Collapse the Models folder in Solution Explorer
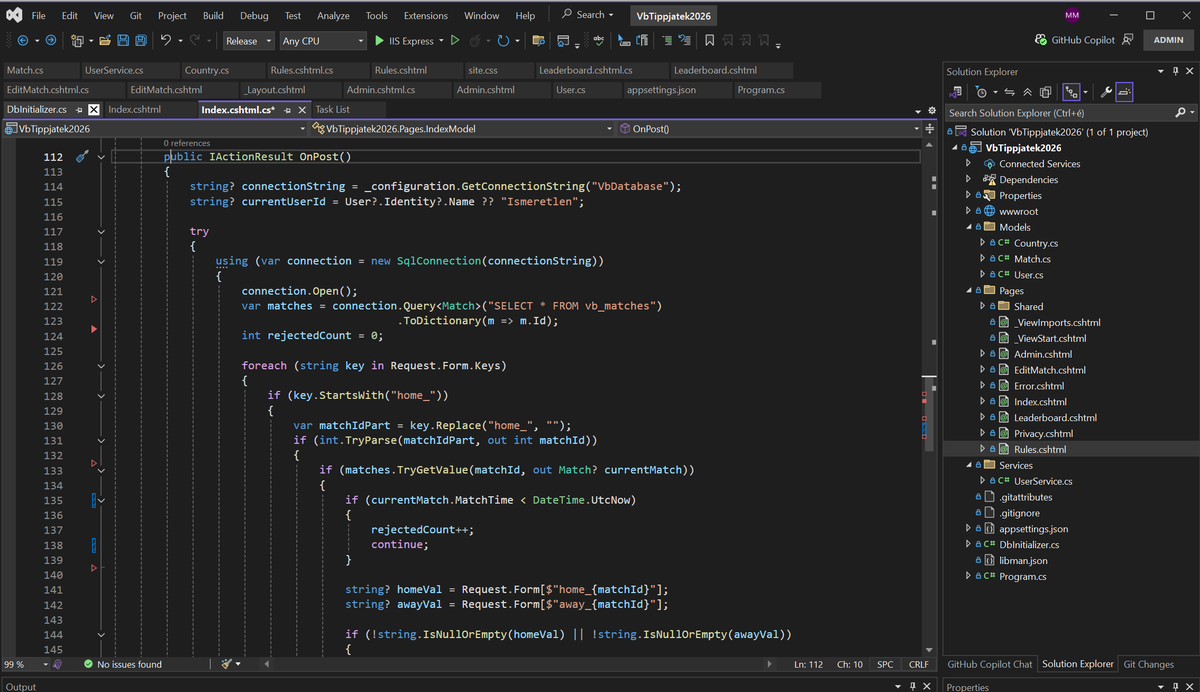The image size is (1200, 692). click(x=968, y=227)
